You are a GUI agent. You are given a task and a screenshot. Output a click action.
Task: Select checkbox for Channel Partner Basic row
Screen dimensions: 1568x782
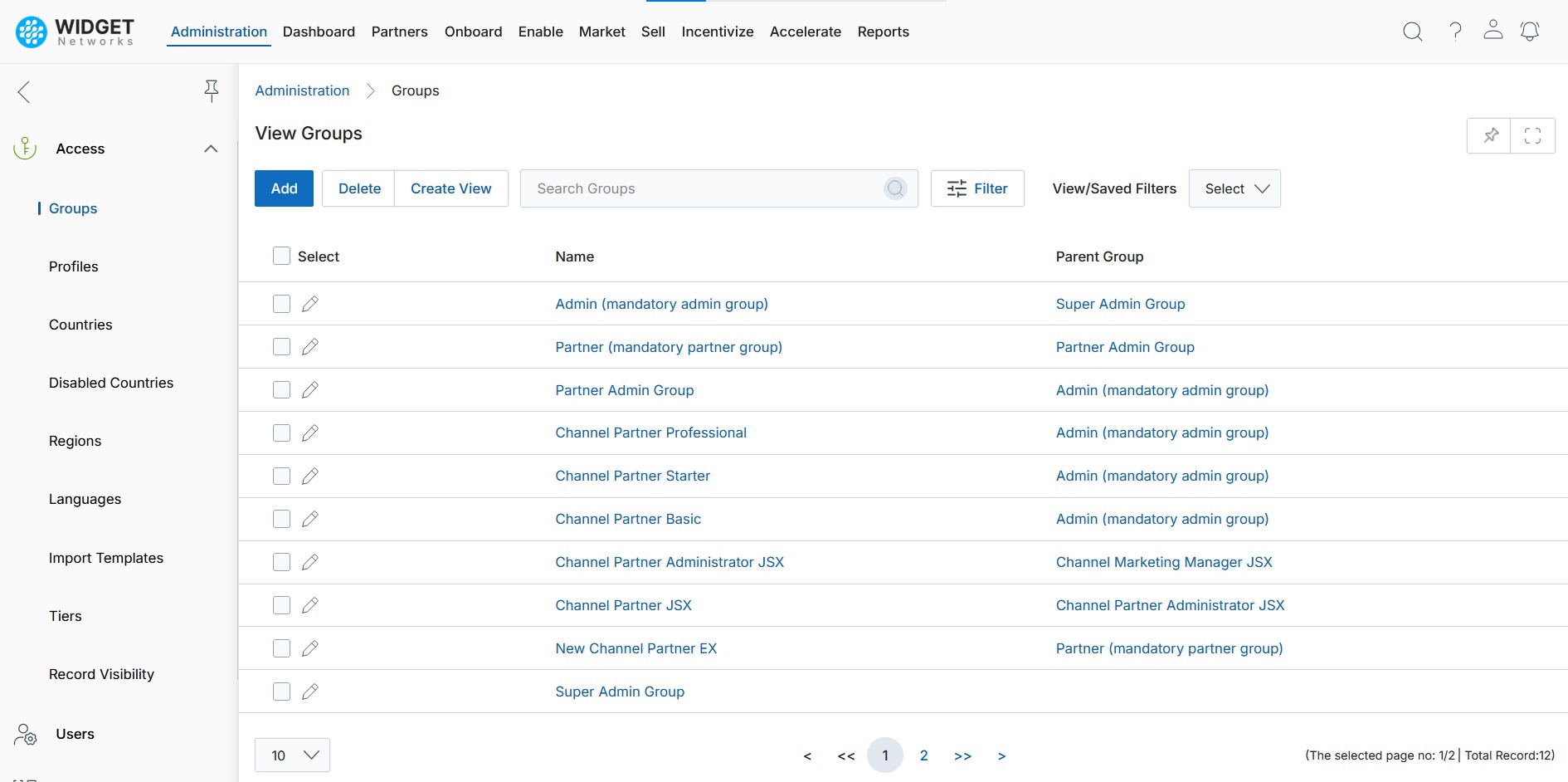point(282,519)
